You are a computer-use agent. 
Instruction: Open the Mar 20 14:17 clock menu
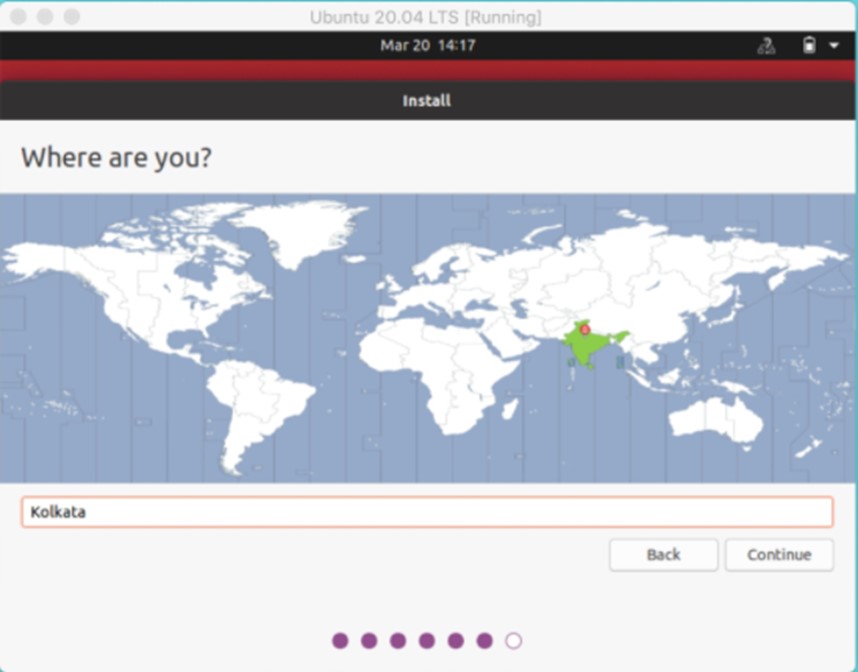pyautogui.click(x=428, y=45)
